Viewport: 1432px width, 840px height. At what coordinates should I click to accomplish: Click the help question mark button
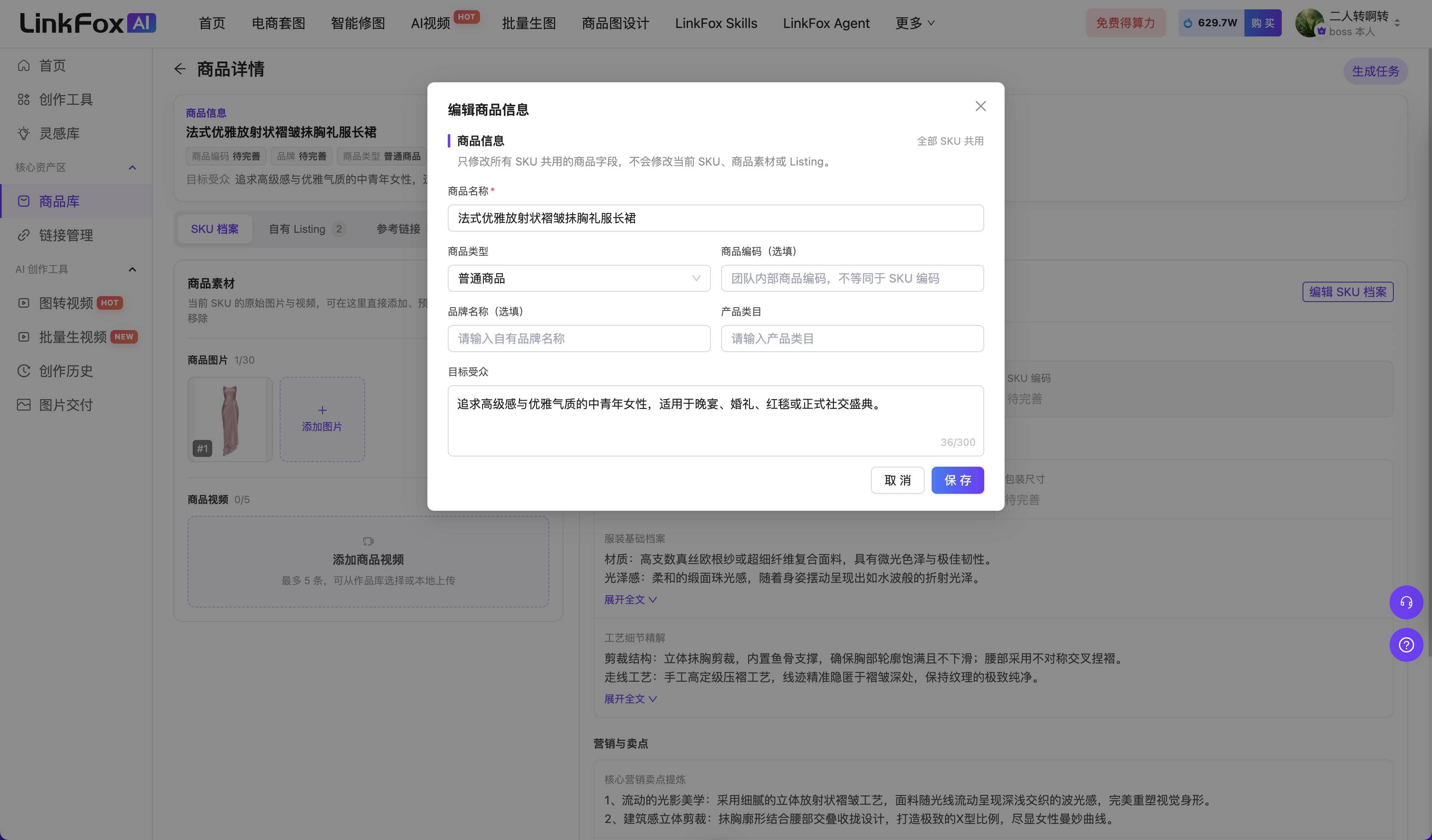[1406, 644]
